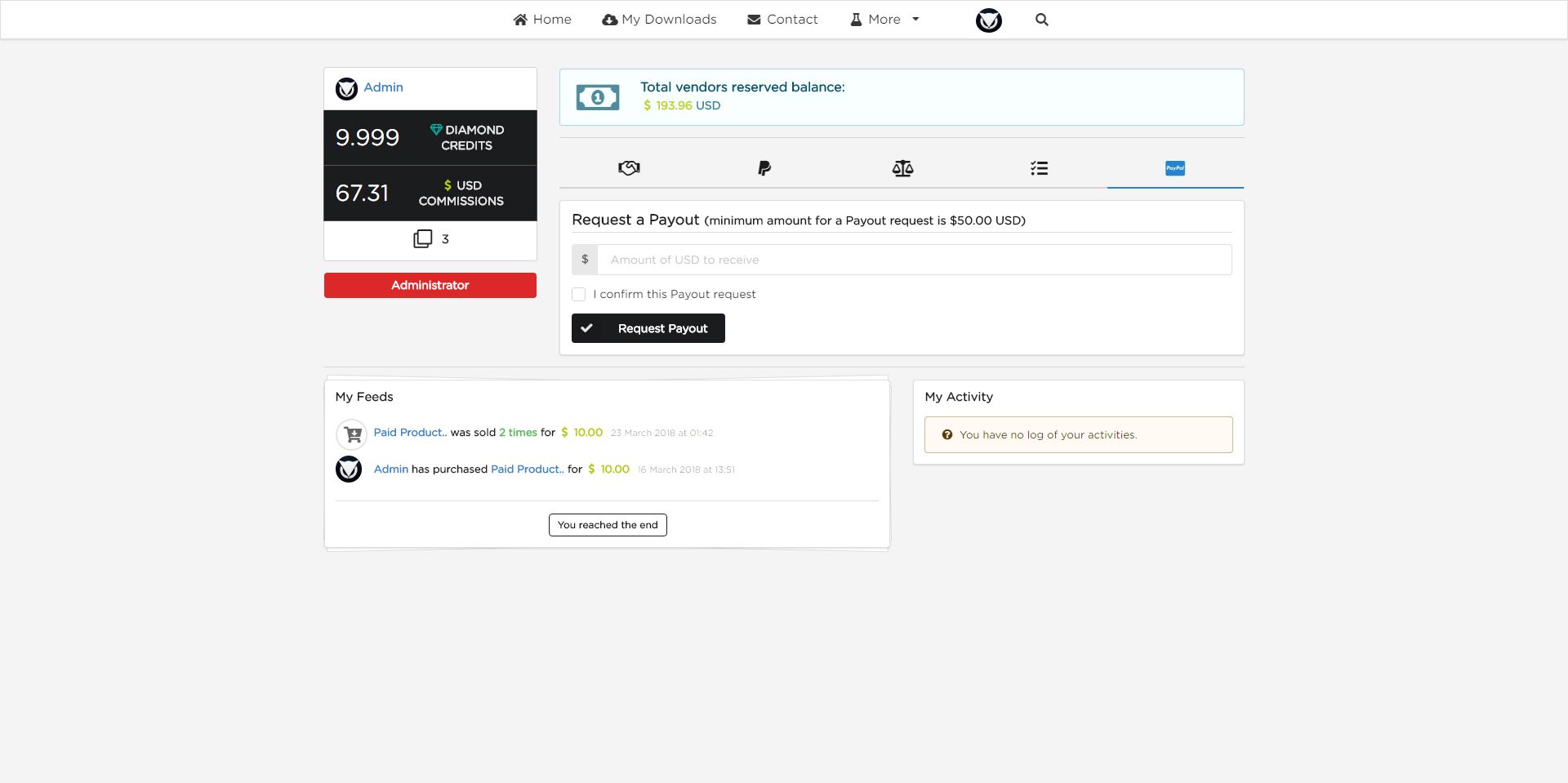Viewport: 1568px width, 783px height.
Task: Switch to the balance scale tab
Action: coord(902,168)
